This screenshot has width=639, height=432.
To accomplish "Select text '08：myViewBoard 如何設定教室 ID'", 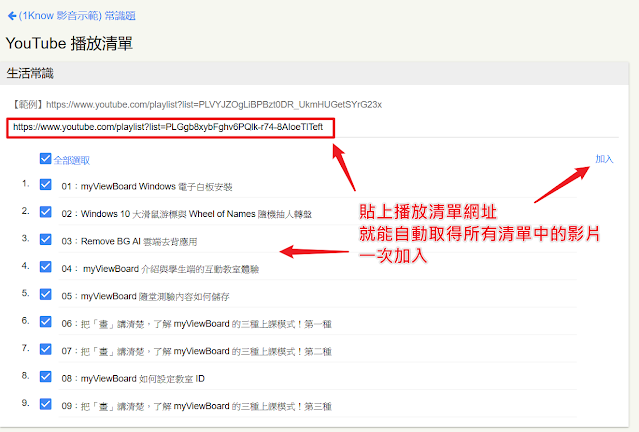I will tap(133, 379).
